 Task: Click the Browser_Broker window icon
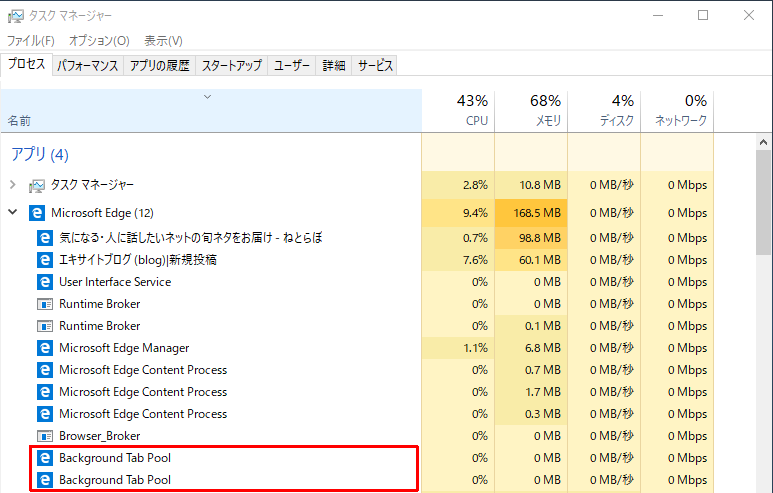(x=45, y=436)
